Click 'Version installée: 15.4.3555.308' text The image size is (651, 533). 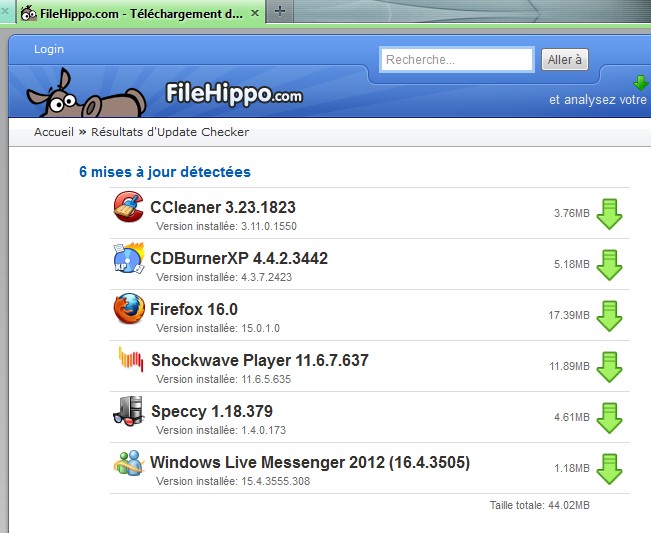233,482
